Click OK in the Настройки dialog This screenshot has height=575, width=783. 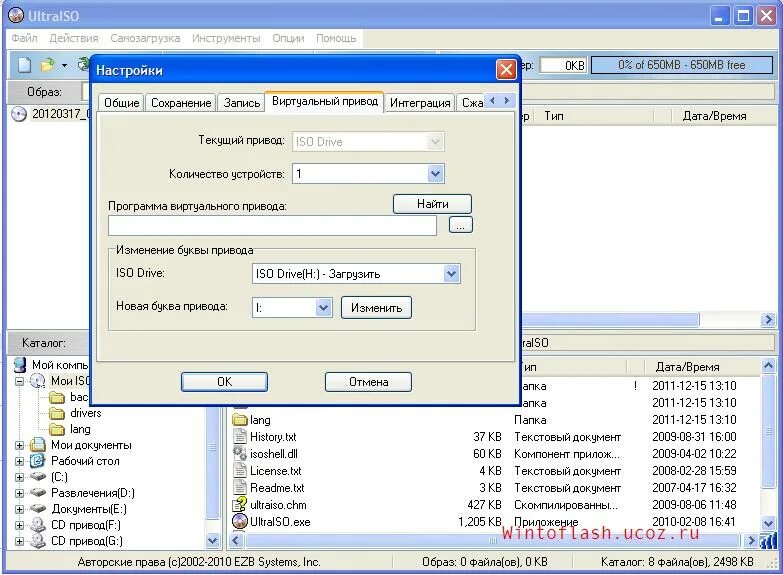click(224, 382)
